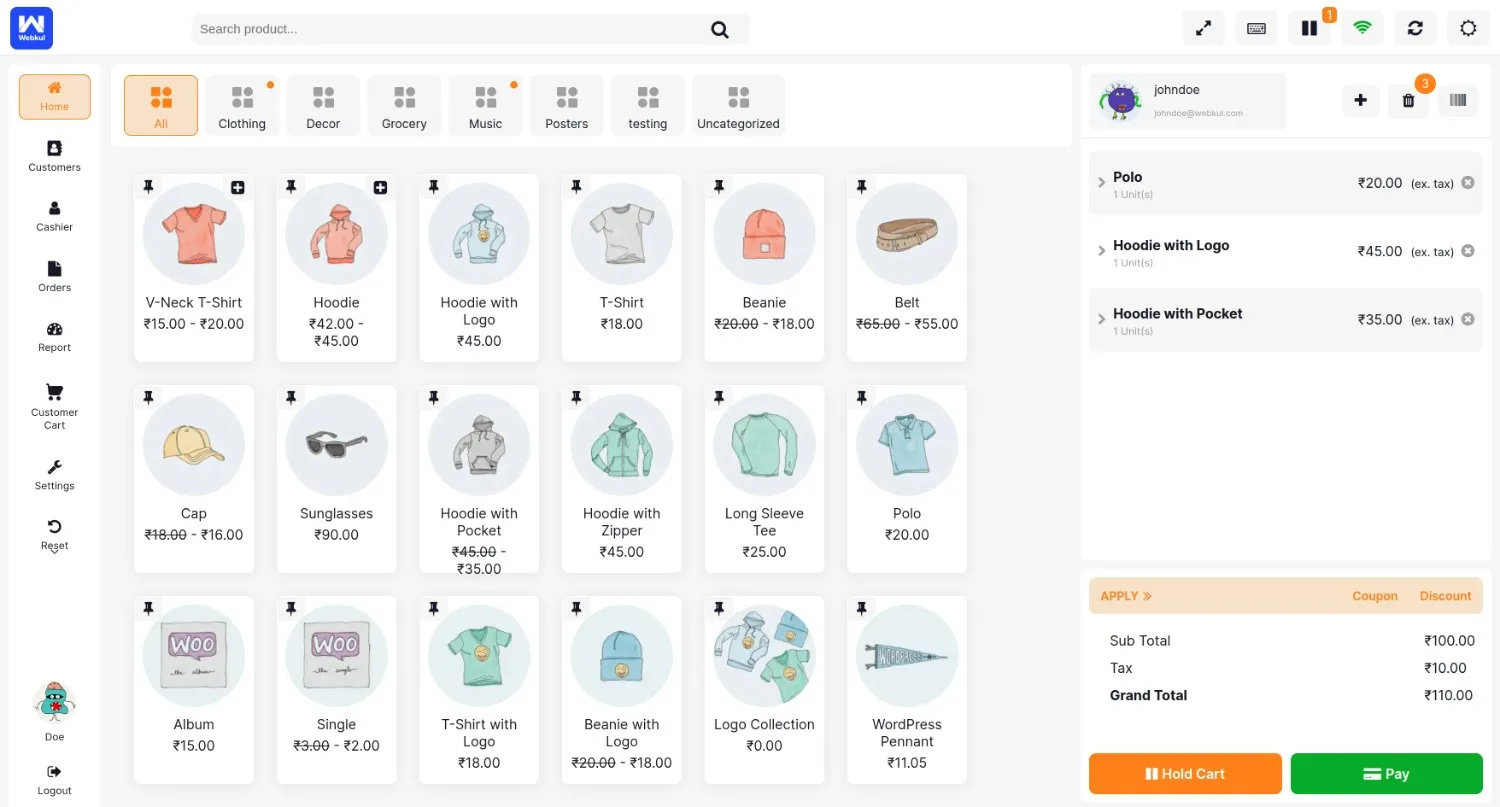
Task: Remove Polo from cart
Action: (x=1467, y=182)
